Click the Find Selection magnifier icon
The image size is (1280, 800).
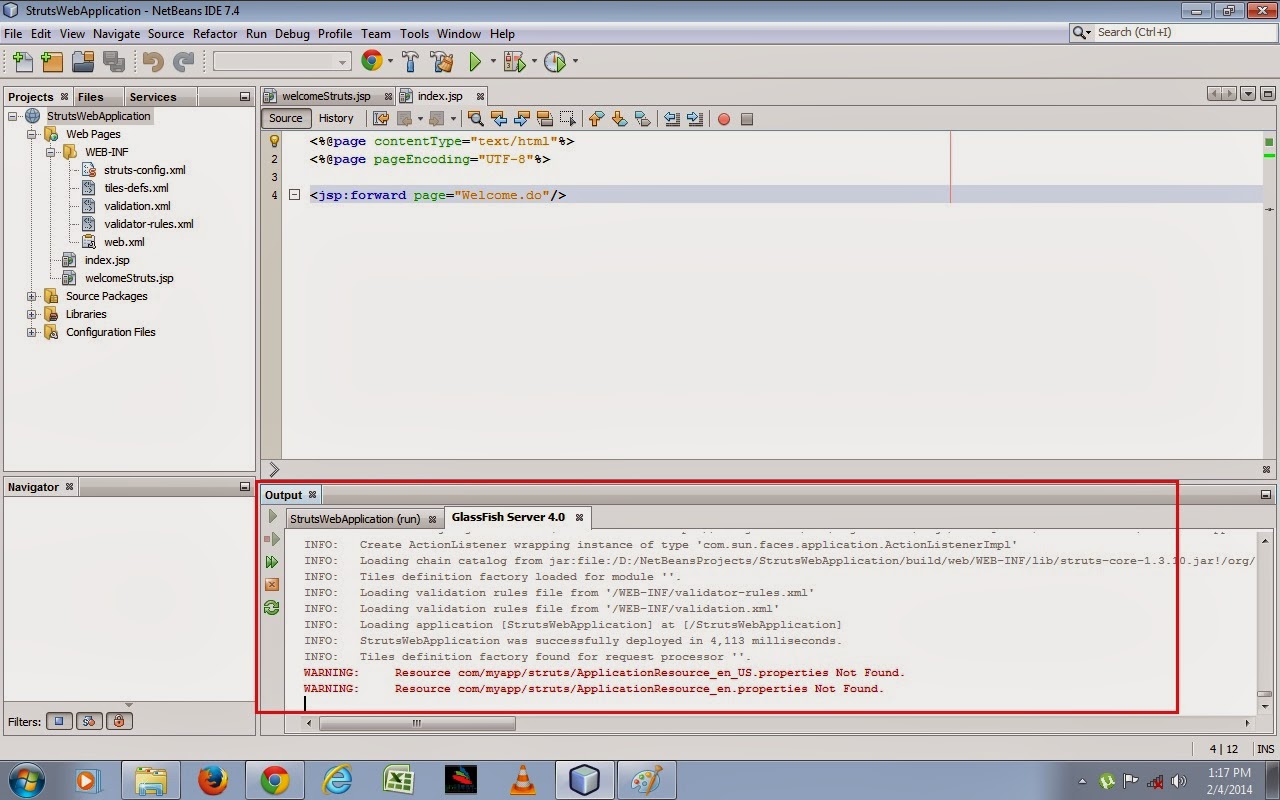click(475, 119)
